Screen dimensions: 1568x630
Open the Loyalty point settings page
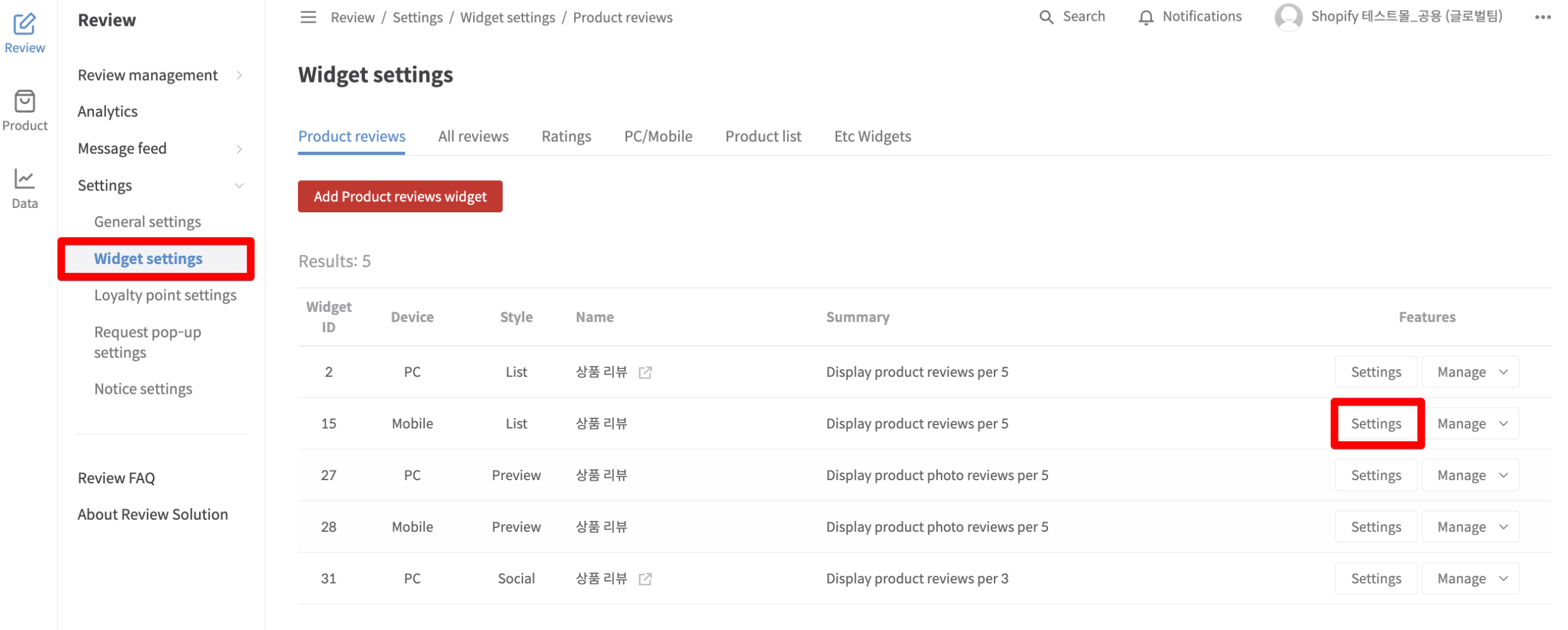point(165,294)
